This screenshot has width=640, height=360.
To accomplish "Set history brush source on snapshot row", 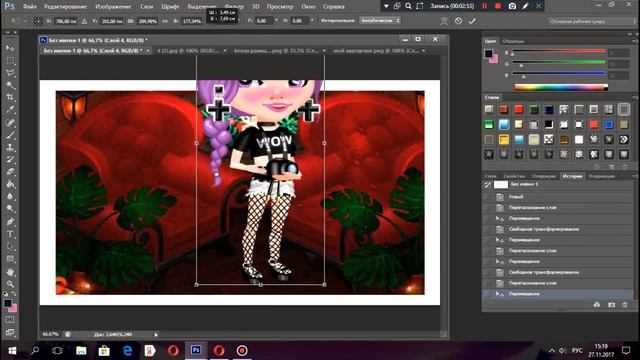I will tap(487, 184).
